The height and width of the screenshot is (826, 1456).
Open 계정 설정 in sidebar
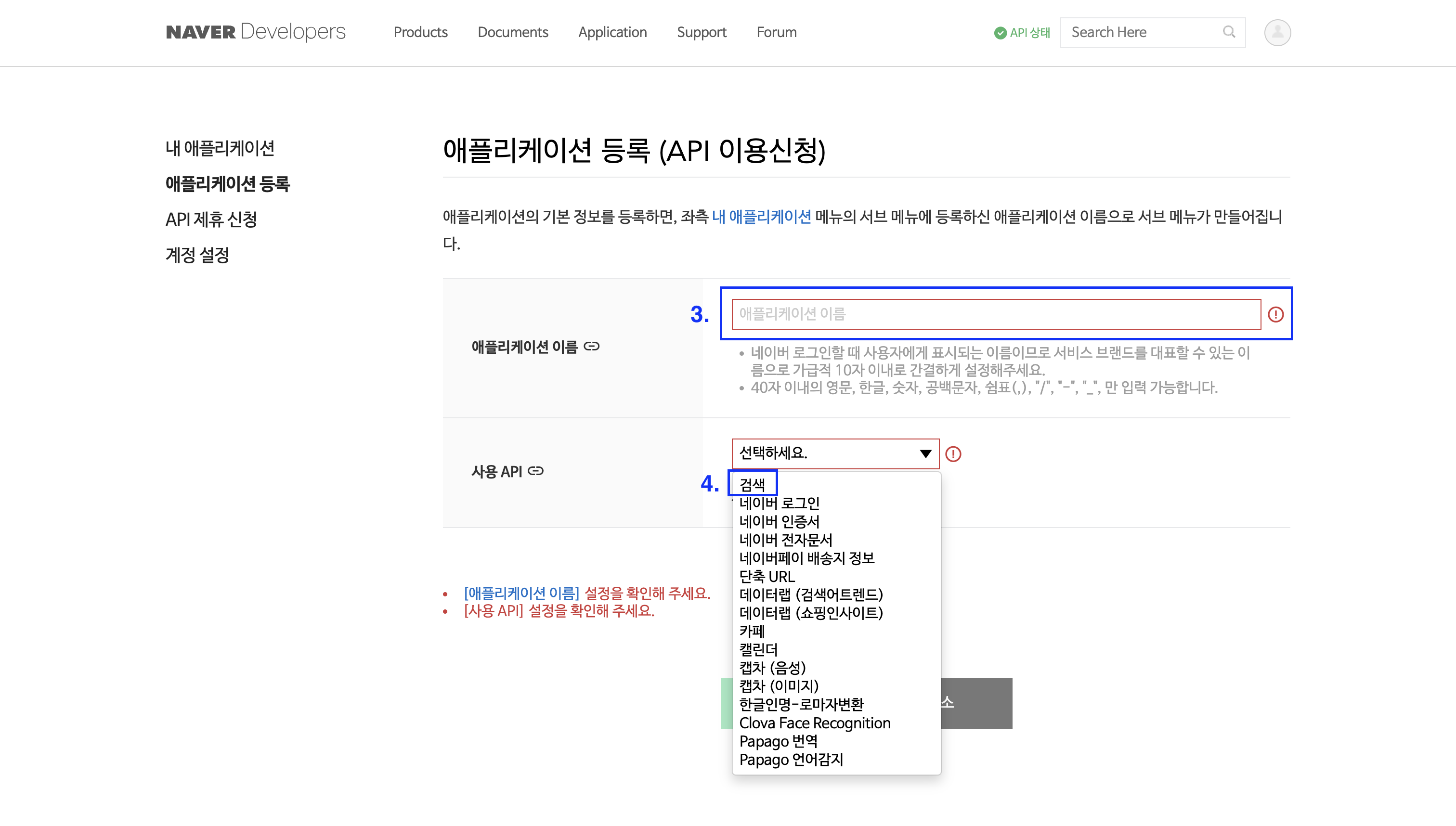point(197,255)
